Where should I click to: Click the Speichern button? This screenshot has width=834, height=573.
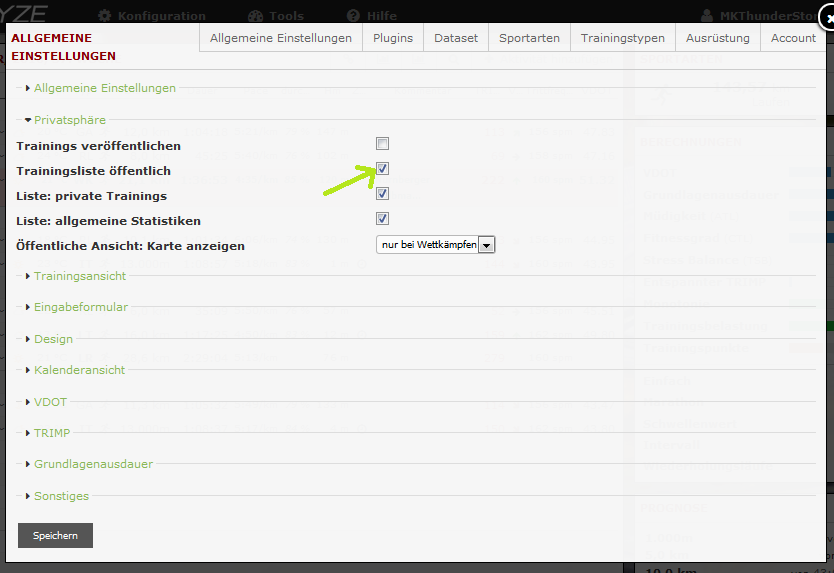point(55,536)
